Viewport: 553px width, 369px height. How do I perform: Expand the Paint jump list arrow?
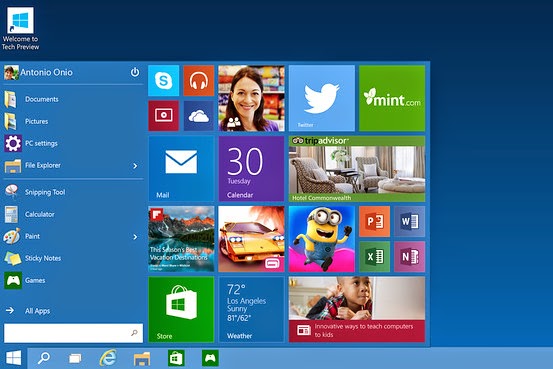(135, 237)
